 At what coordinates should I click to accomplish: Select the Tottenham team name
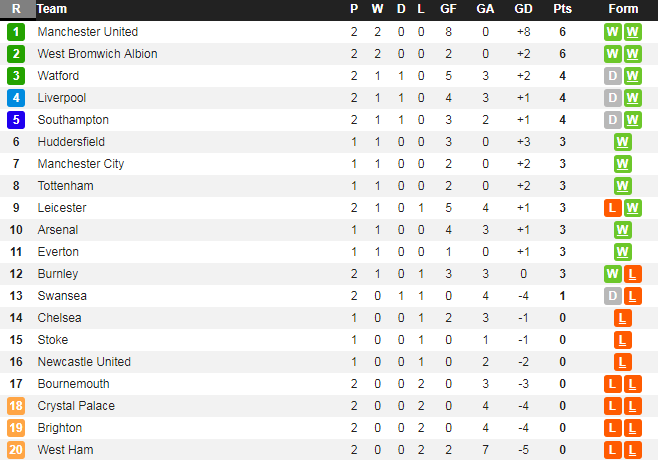(65, 186)
